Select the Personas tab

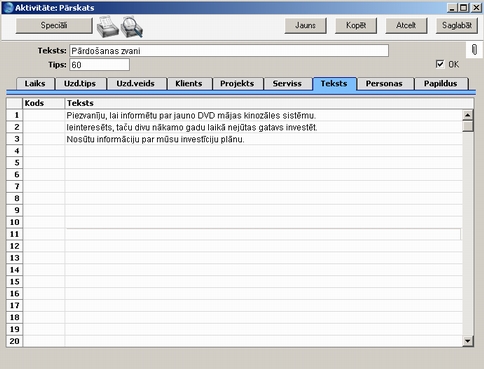[384, 83]
